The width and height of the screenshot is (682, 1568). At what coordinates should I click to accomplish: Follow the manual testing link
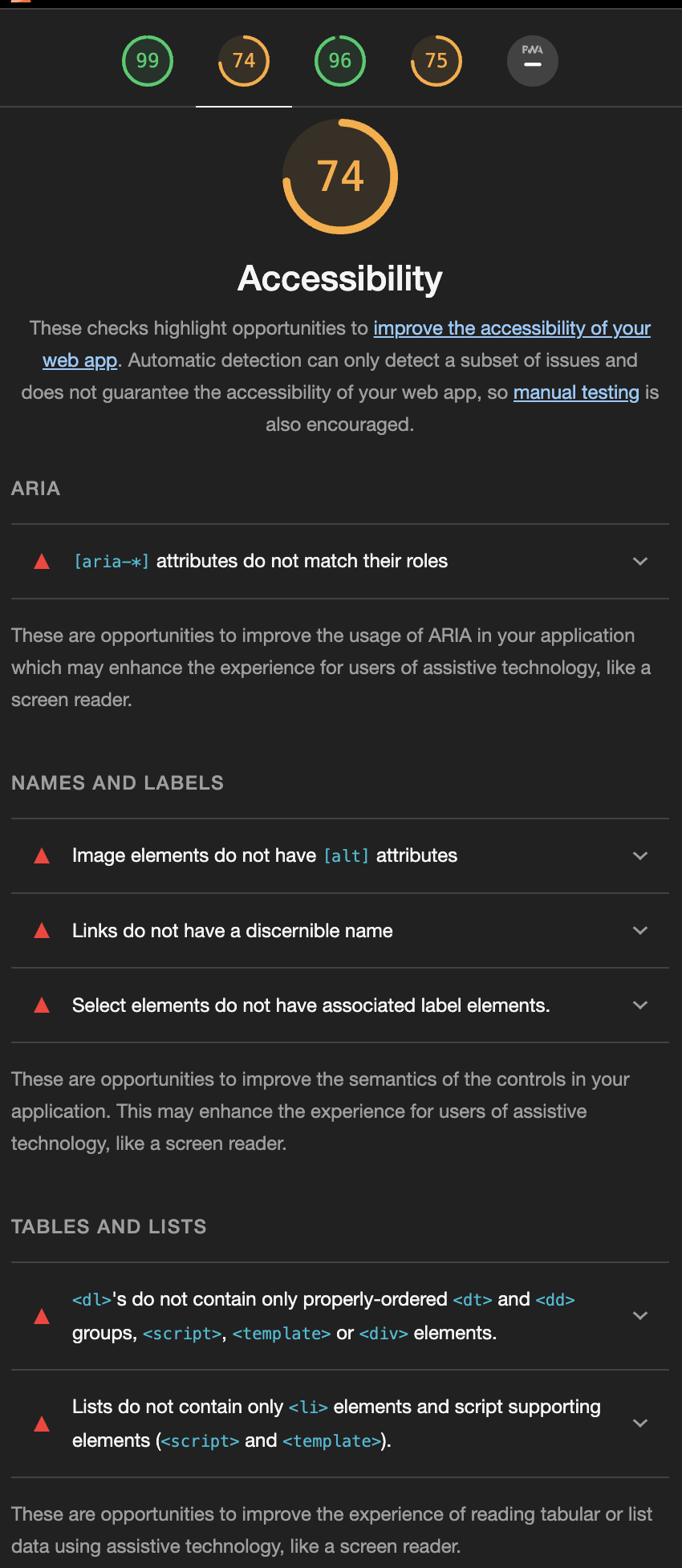click(x=576, y=392)
